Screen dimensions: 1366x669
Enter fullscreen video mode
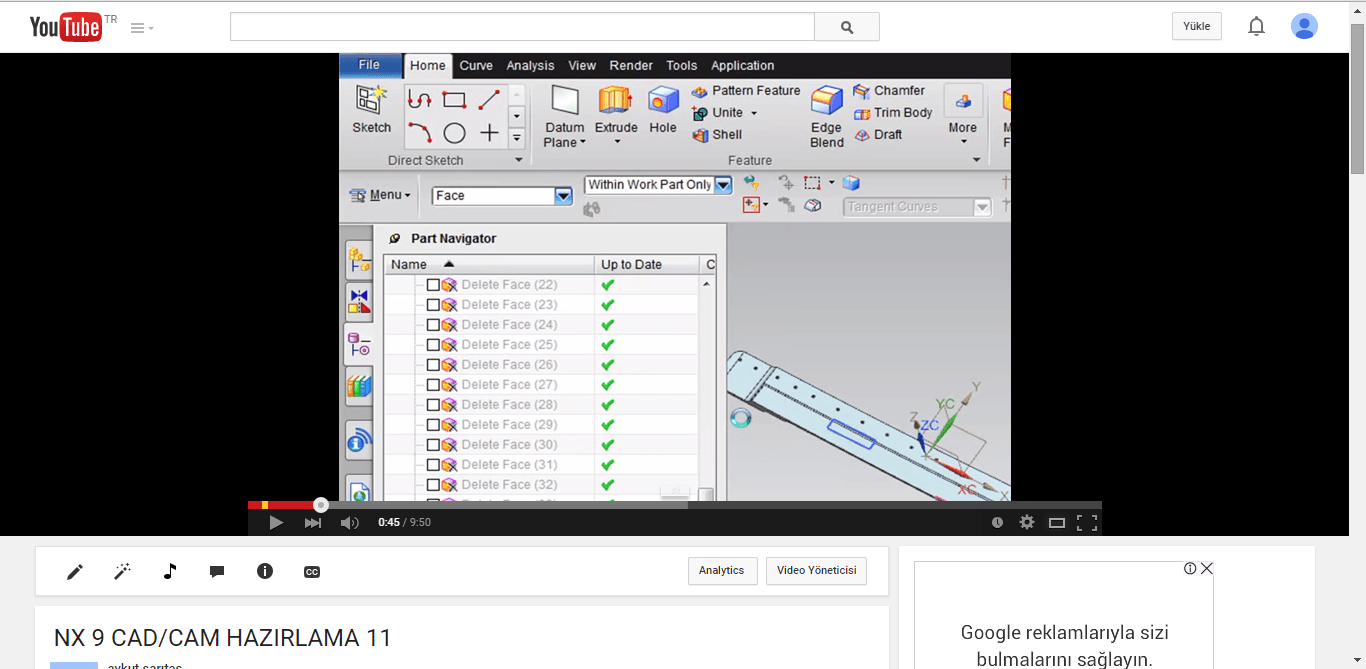point(1087,522)
